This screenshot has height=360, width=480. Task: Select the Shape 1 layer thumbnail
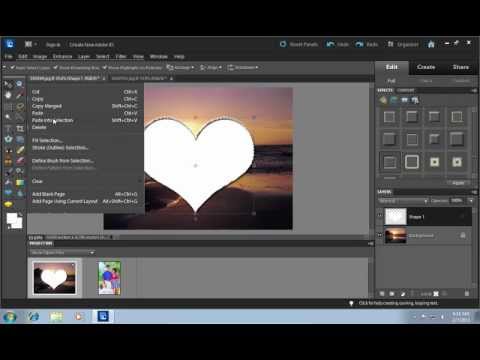point(396,217)
